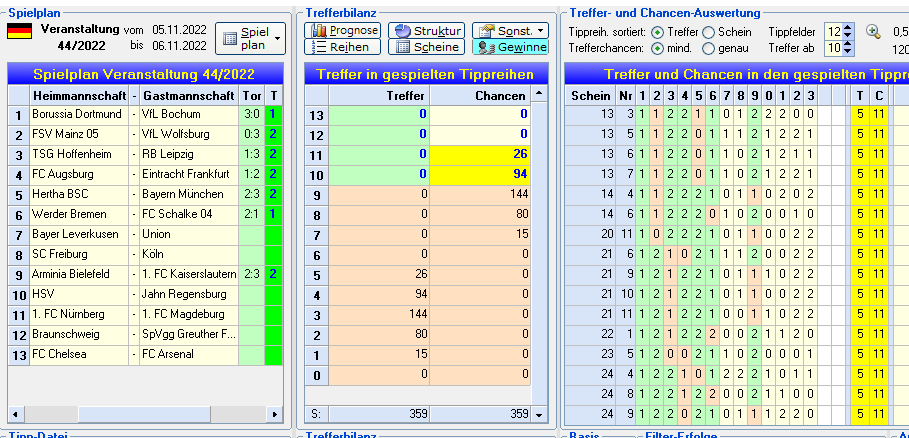Select the genau Trefferchancen option
Image resolution: width=909 pixels, height=438 pixels.
coord(708,48)
